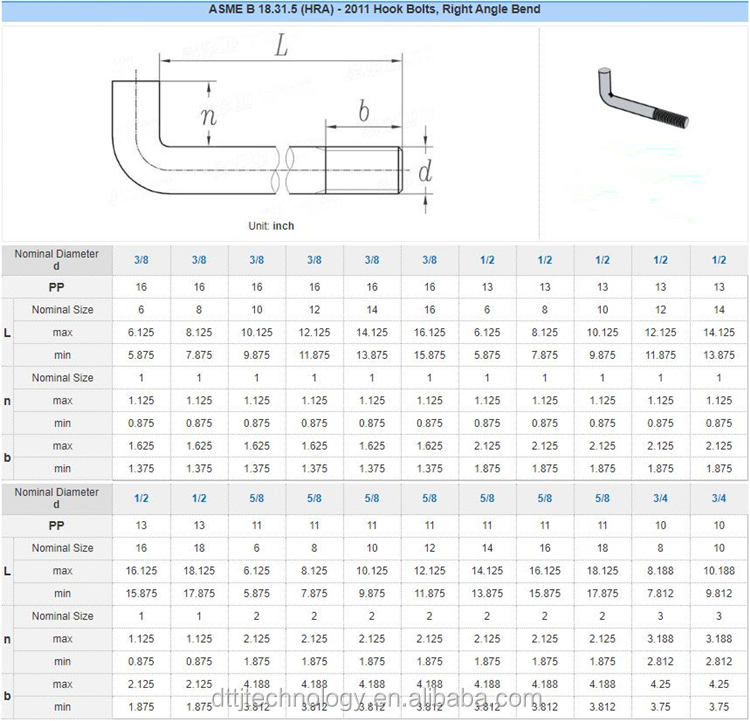Click the d diameter label in drawing
The image size is (750, 721).
coord(424,172)
